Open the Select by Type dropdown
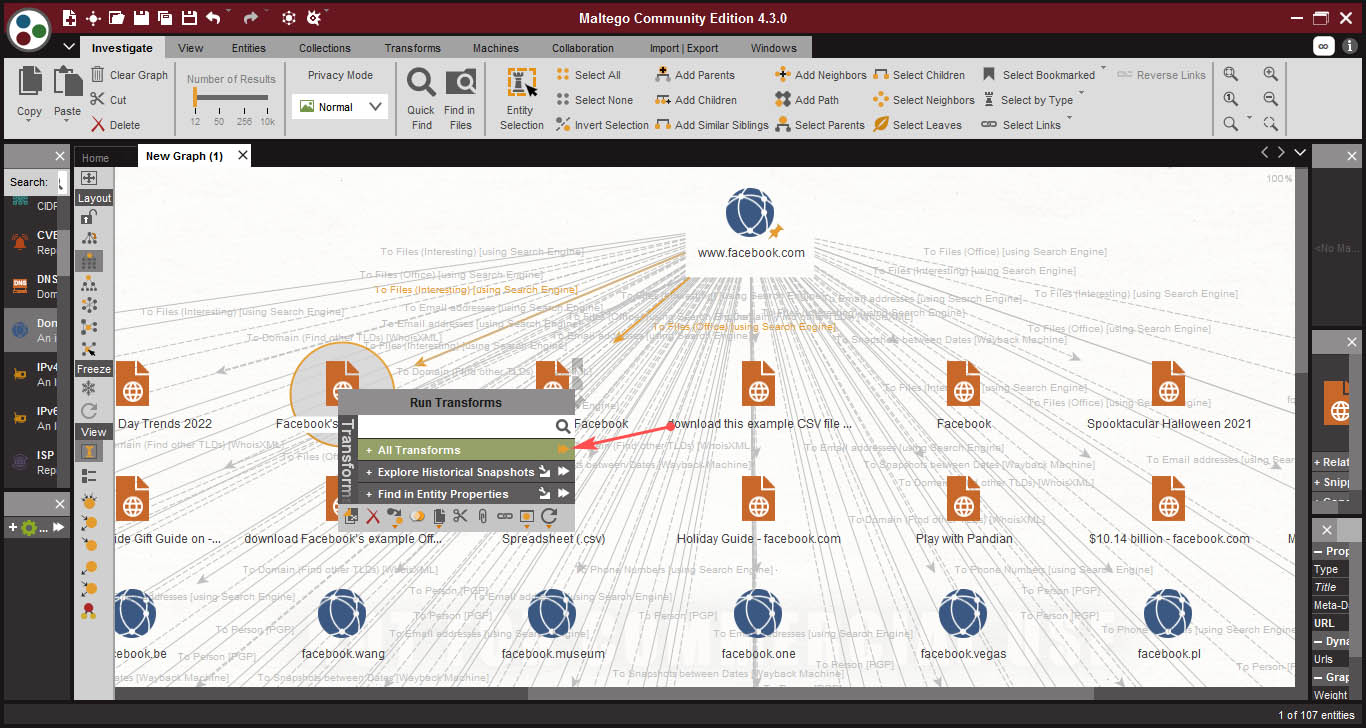 [x=1036, y=100]
